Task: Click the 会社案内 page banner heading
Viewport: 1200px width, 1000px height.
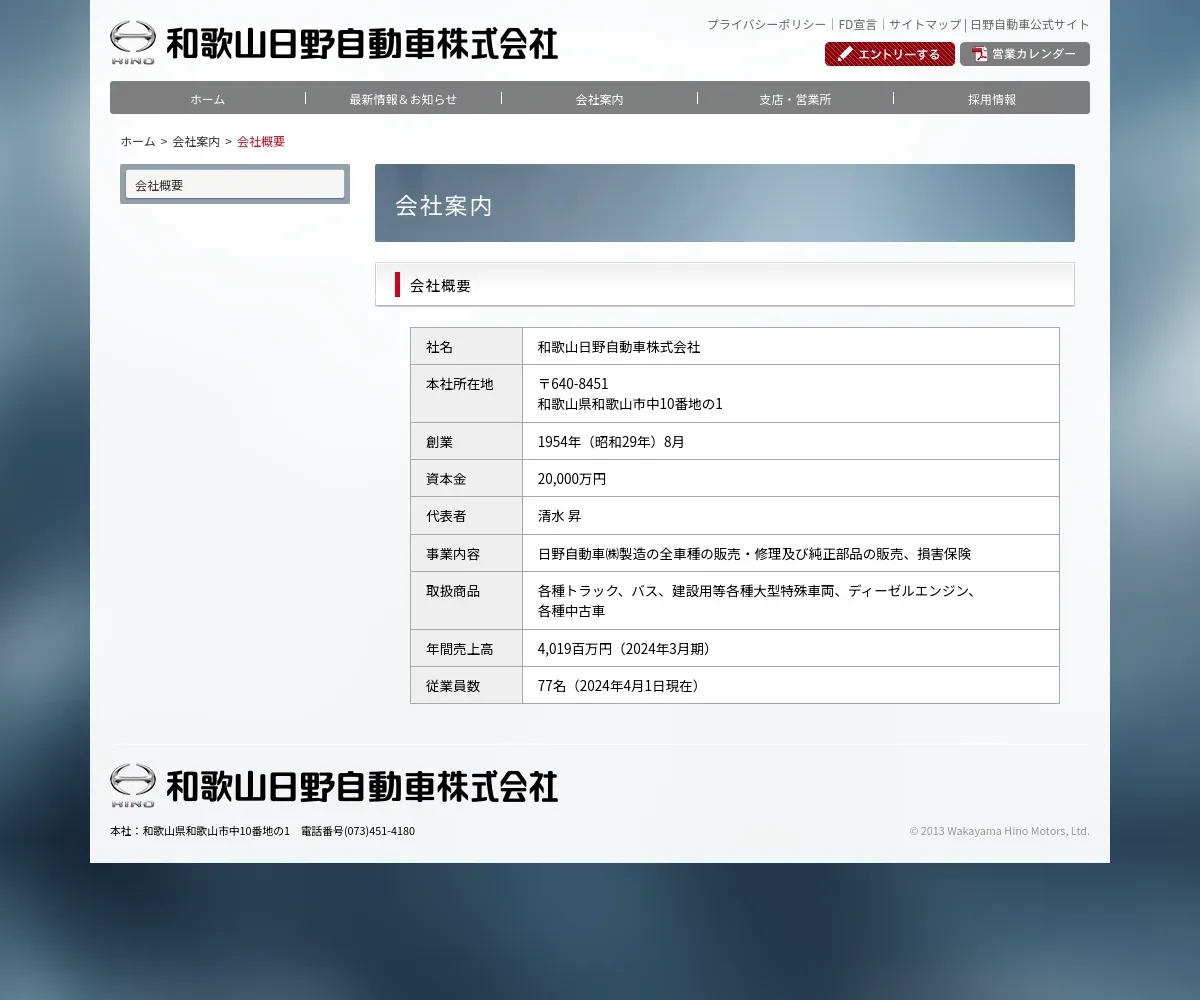Action: (444, 206)
